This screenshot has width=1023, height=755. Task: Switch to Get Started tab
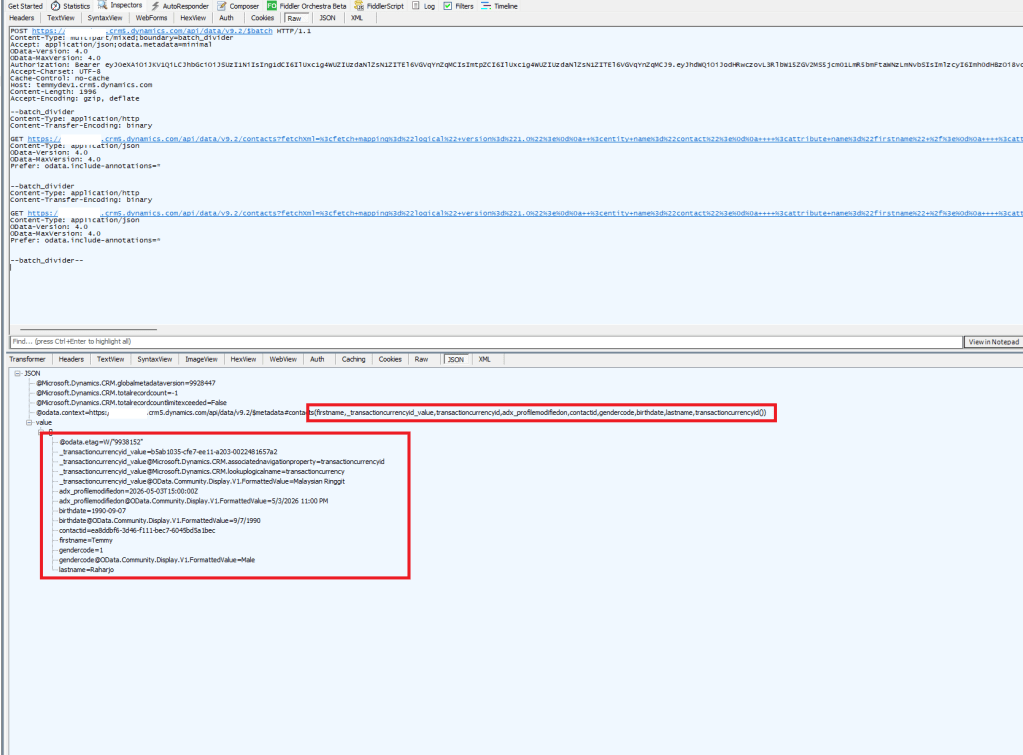pos(25,6)
